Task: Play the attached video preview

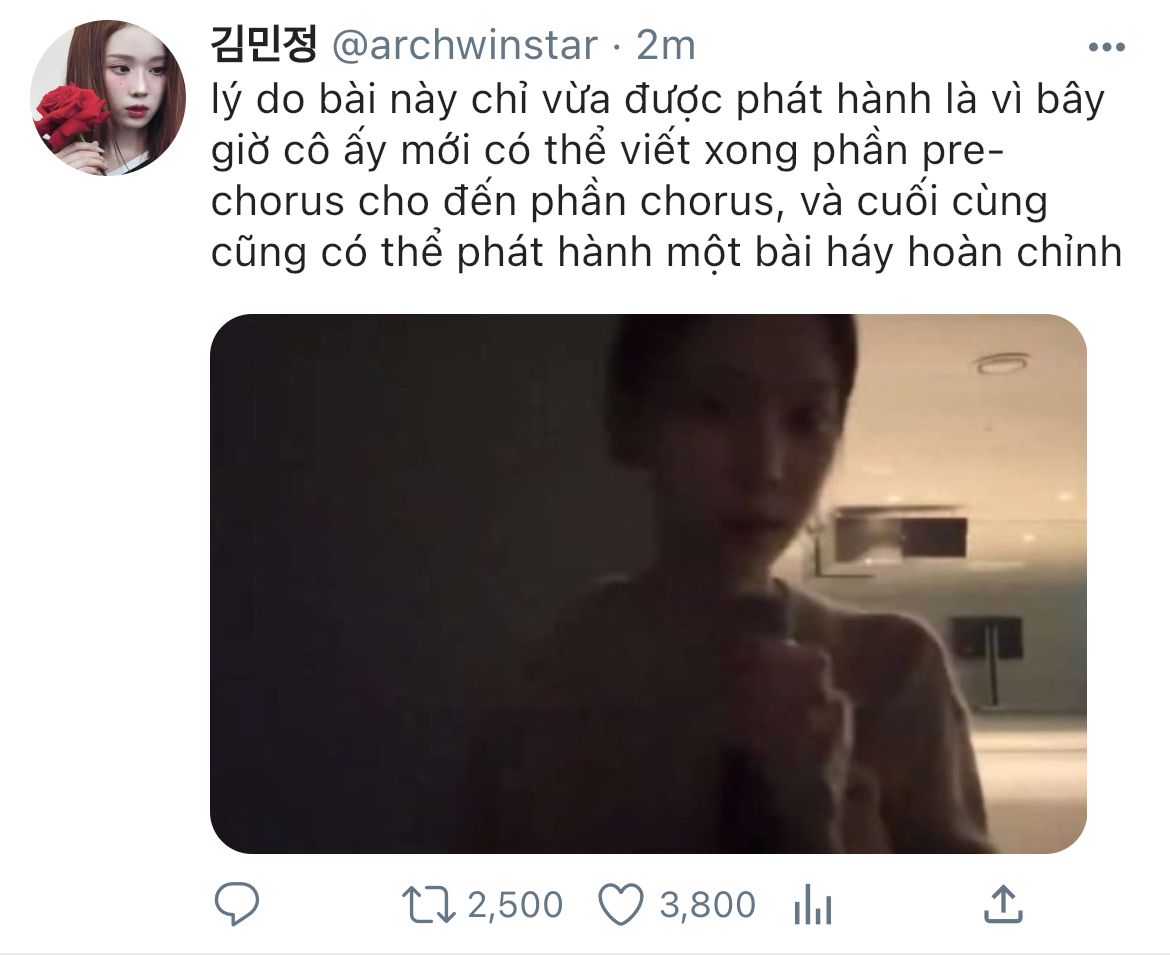Action: pyautogui.click(x=648, y=583)
